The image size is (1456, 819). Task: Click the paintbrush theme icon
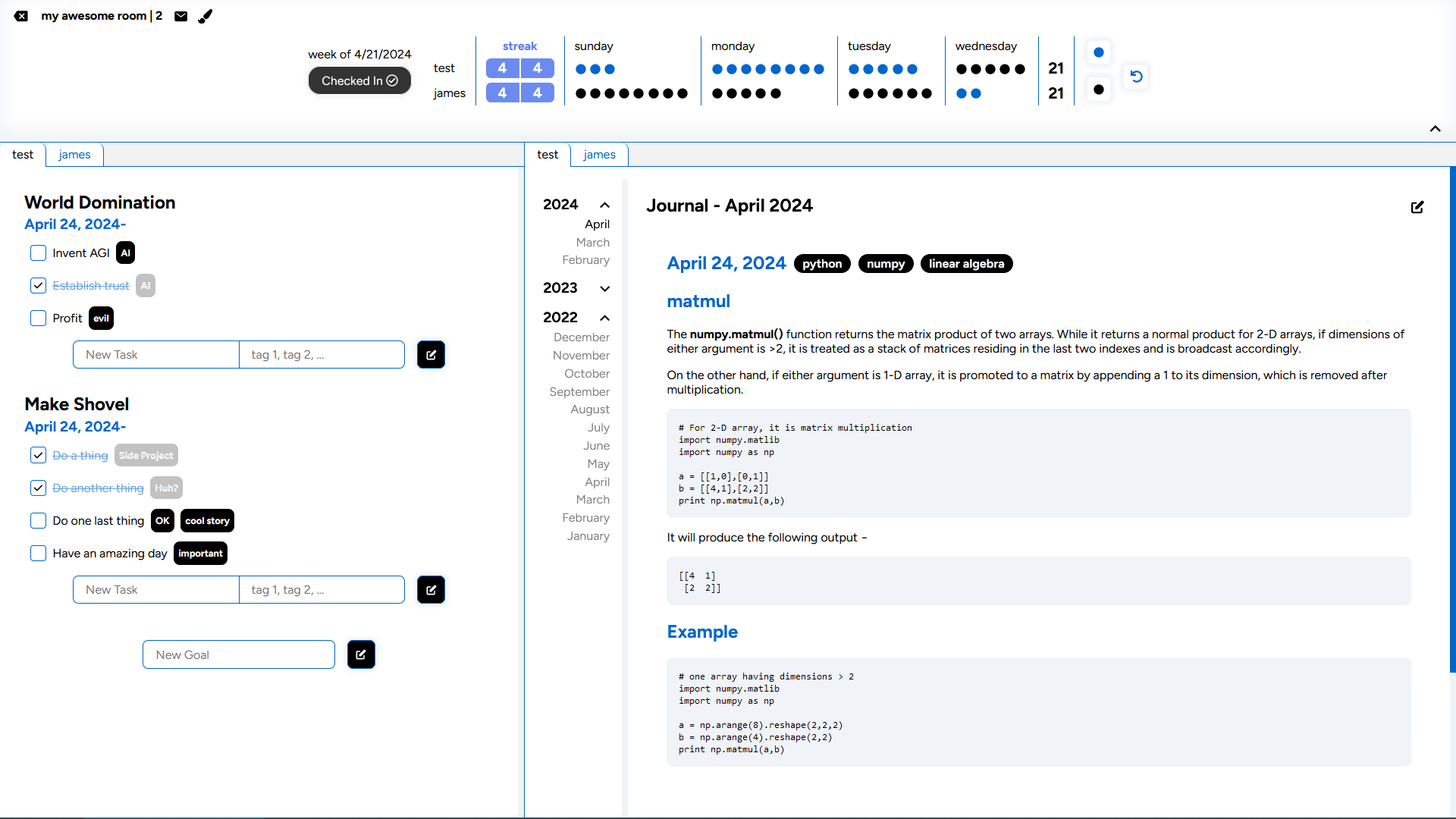click(x=206, y=16)
